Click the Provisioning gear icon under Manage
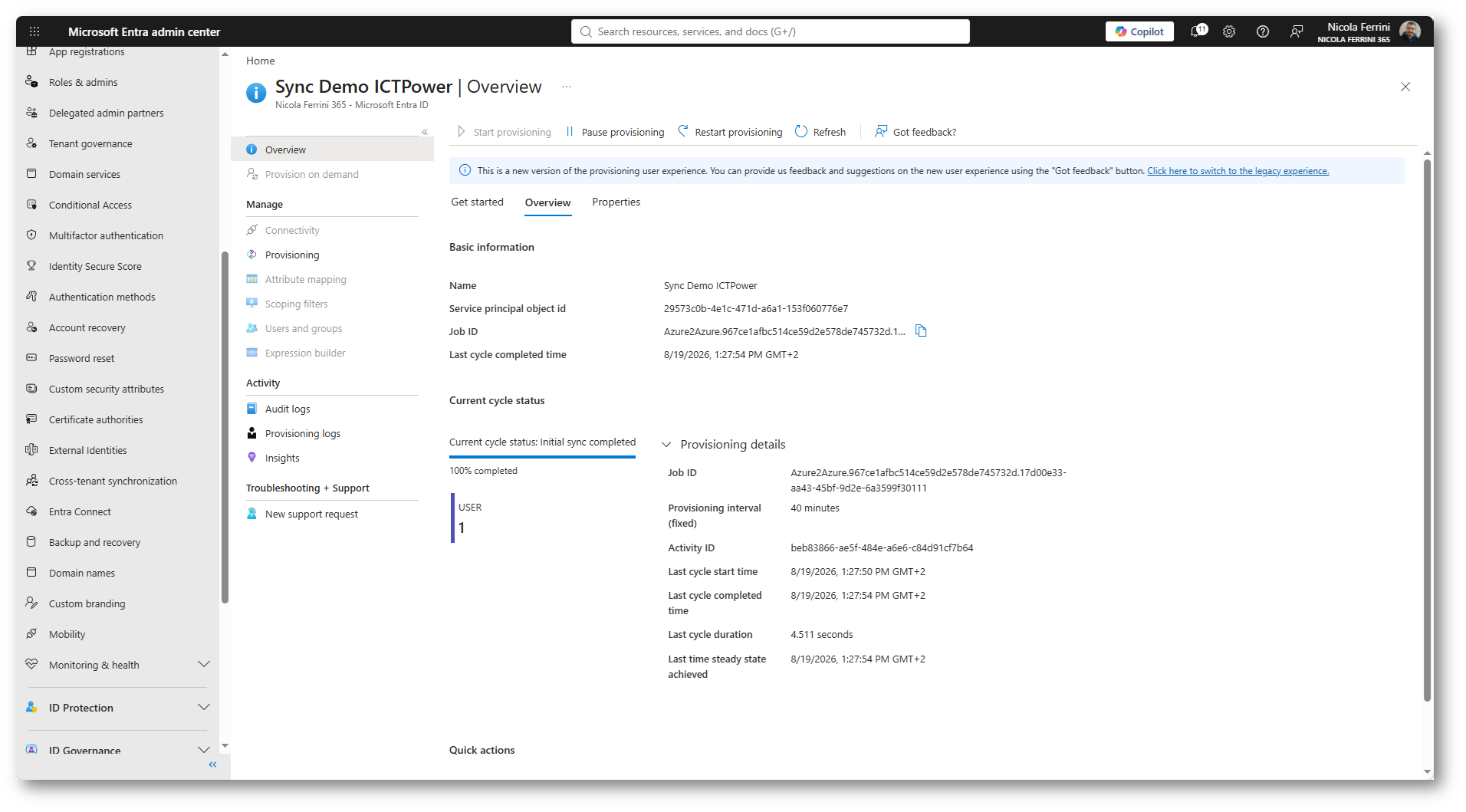Image resolution: width=1466 pixels, height=812 pixels. coord(251,255)
